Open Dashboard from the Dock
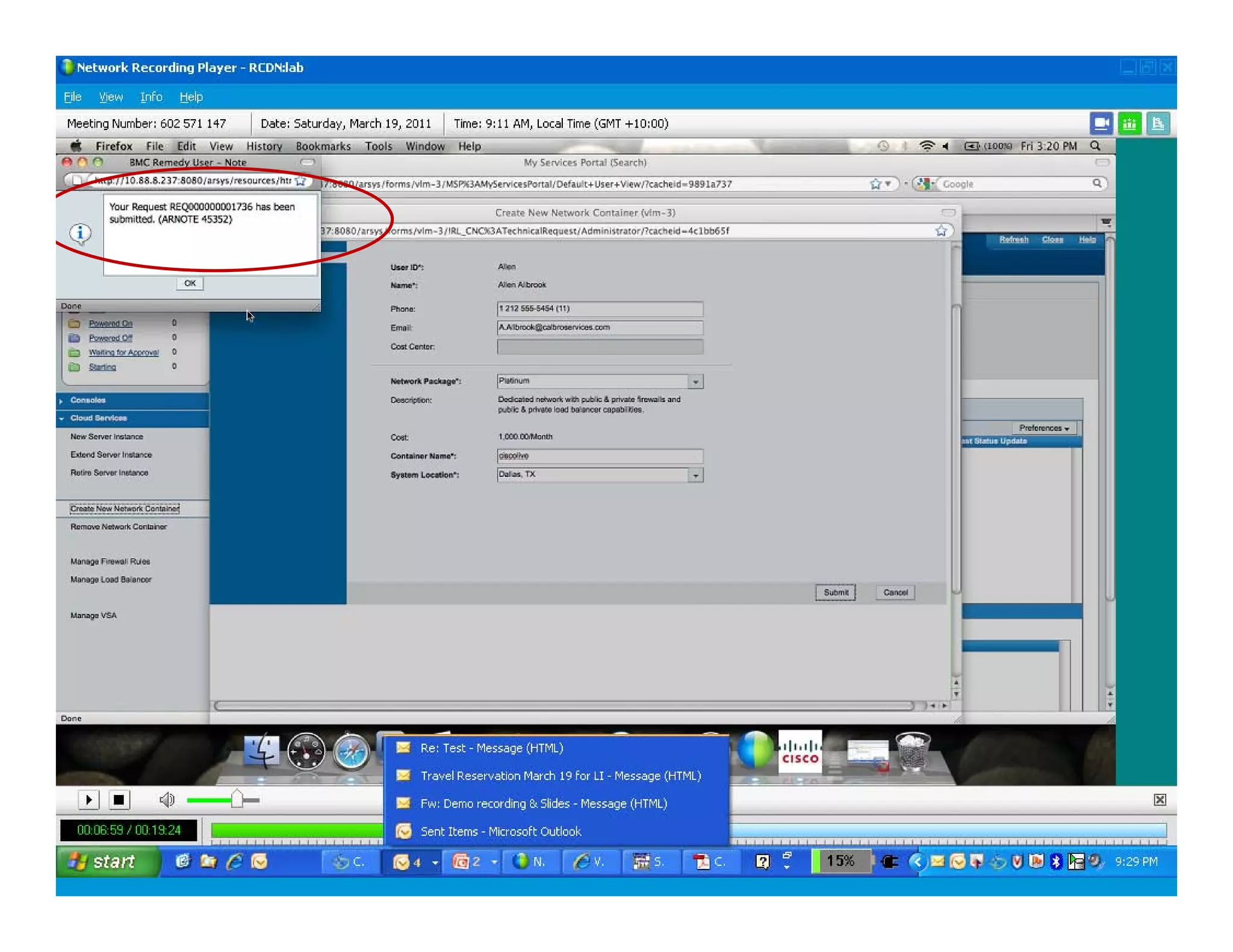 (x=306, y=752)
